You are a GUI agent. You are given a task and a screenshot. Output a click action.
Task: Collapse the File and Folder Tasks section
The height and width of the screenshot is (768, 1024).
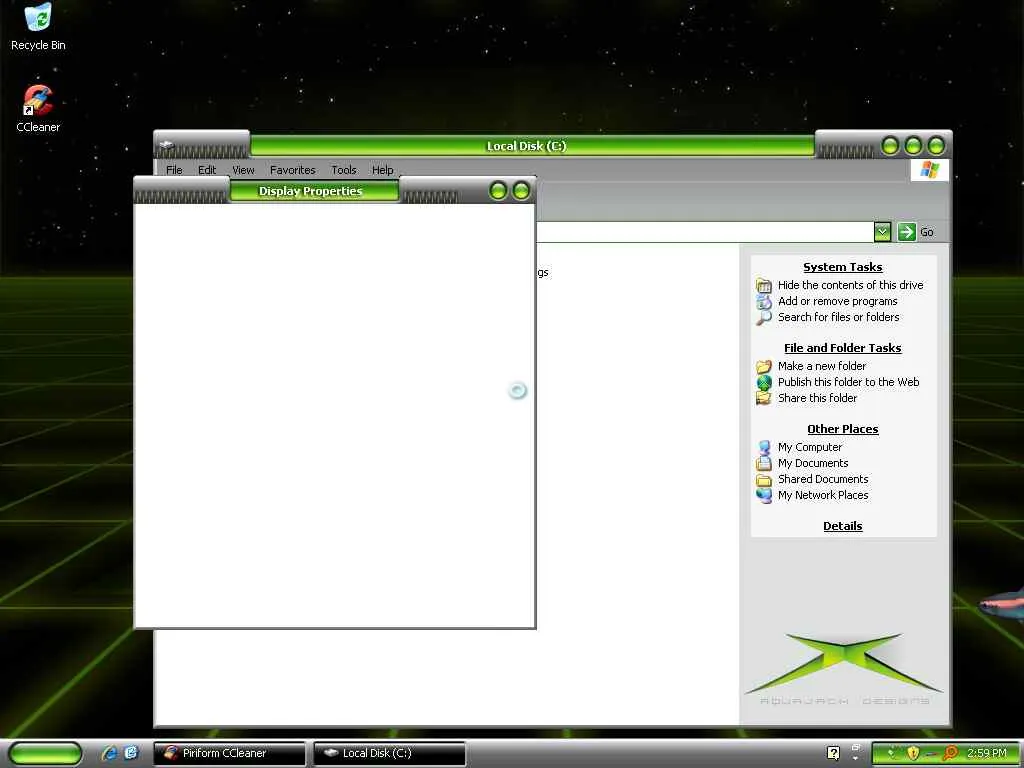pos(842,348)
